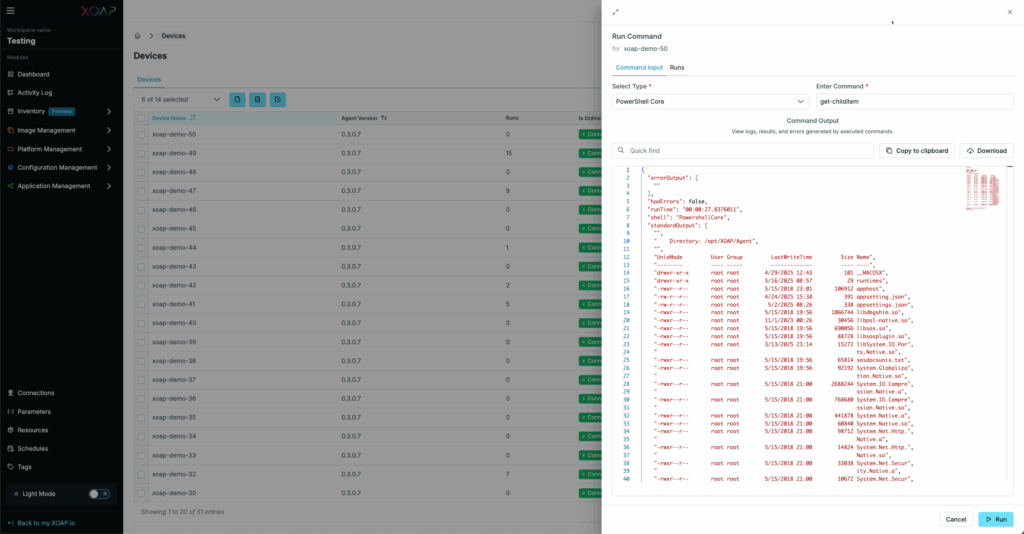Open Dashboard from the sidebar
The image size is (1024, 534).
pyautogui.click(x=33, y=74)
